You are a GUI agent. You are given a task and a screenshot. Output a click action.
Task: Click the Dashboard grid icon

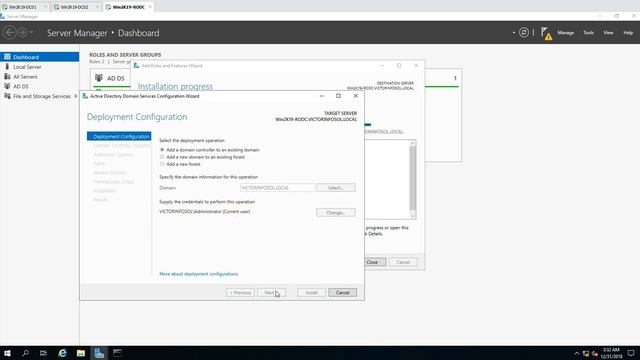click(x=7, y=57)
